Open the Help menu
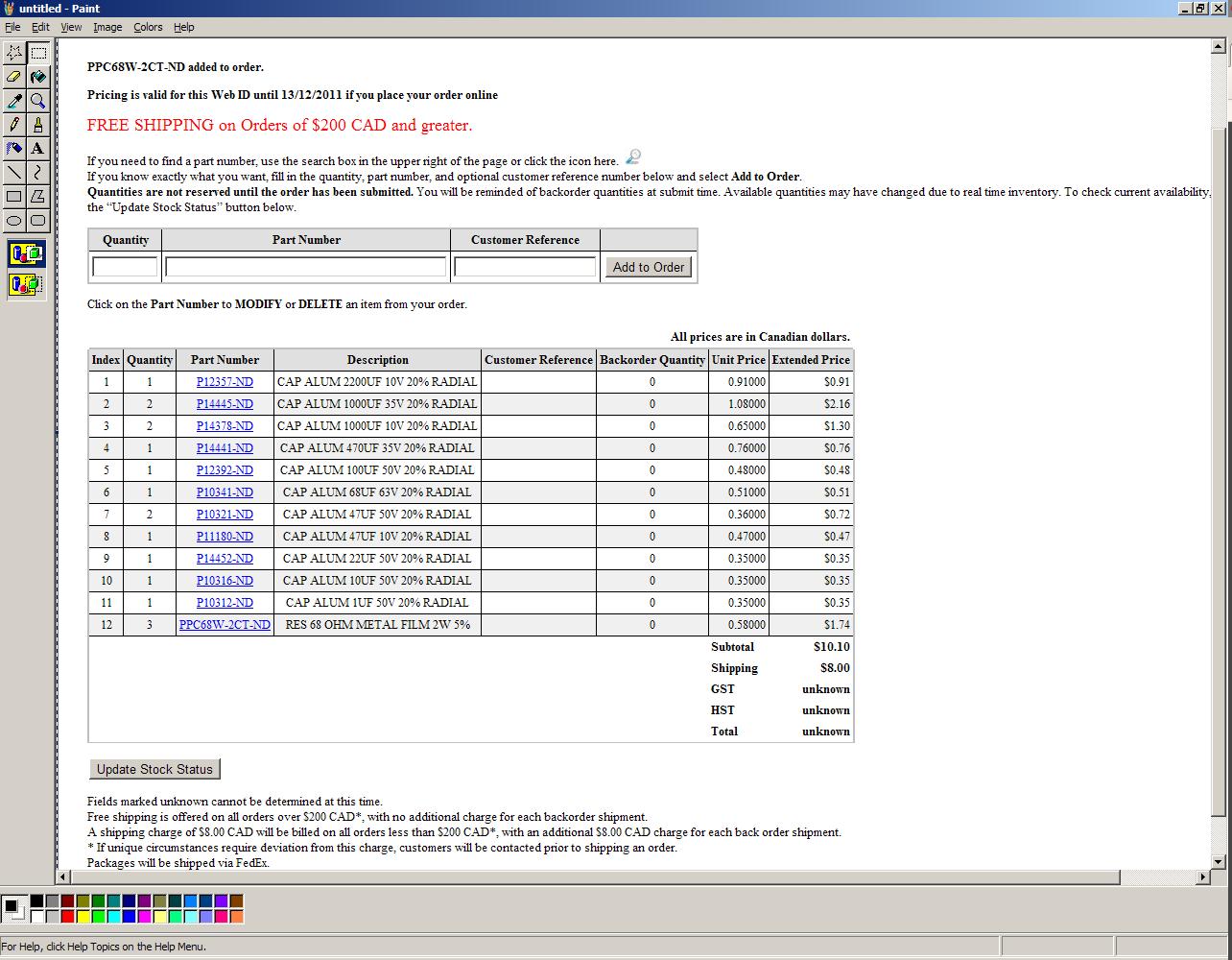 pyautogui.click(x=183, y=27)
